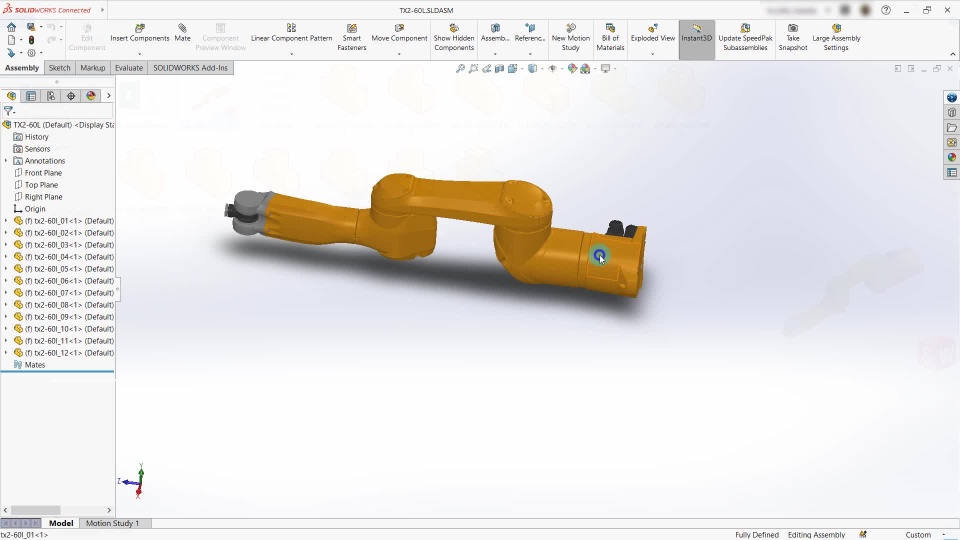
Task: Open SOLIDWORKS Add-Ins tab
Action: (x=190, y=67)
